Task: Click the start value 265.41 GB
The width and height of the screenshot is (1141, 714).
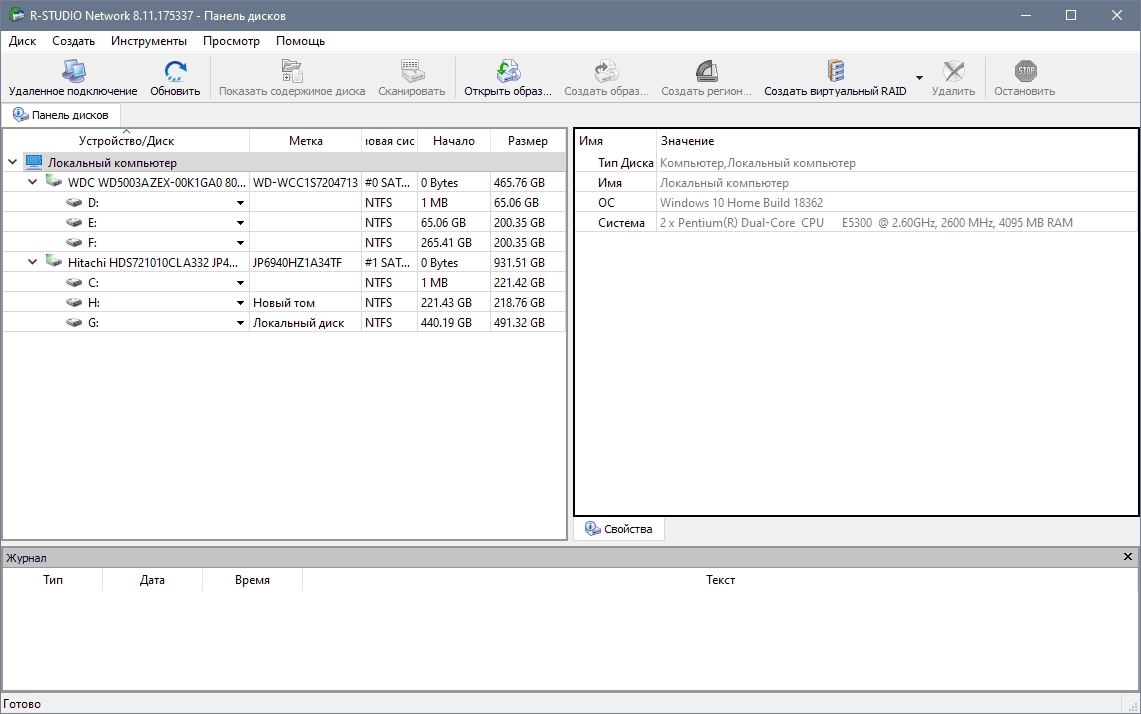Action: coord(446,242)
